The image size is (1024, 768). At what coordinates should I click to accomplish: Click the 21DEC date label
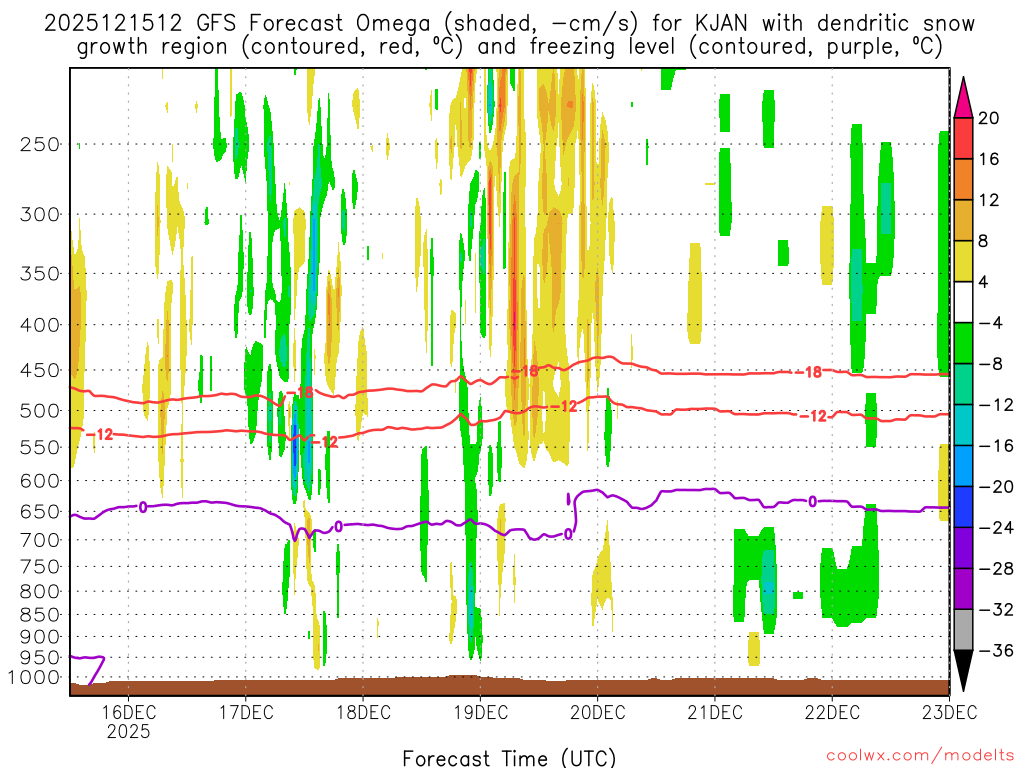point(714,712)
